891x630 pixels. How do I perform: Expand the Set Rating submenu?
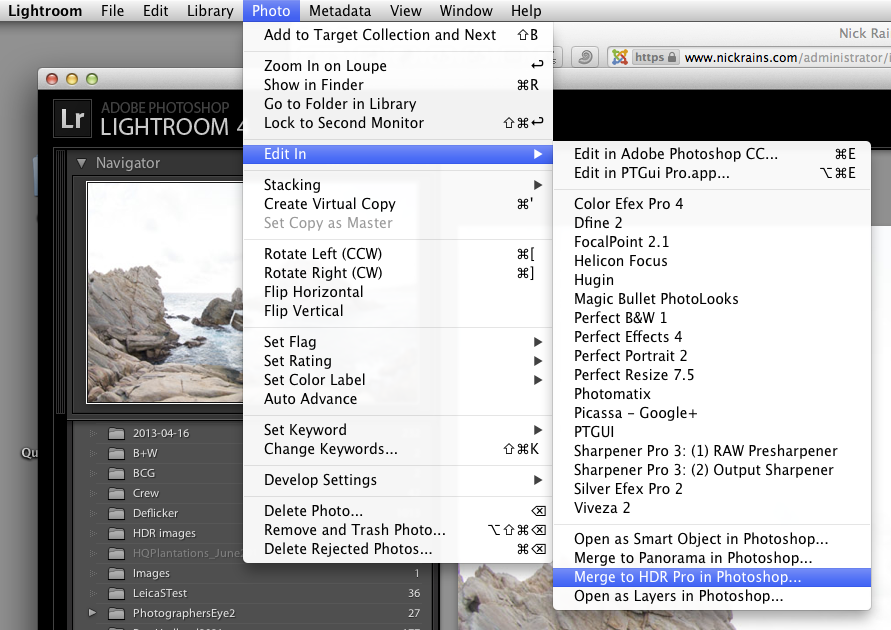[538, 361]
